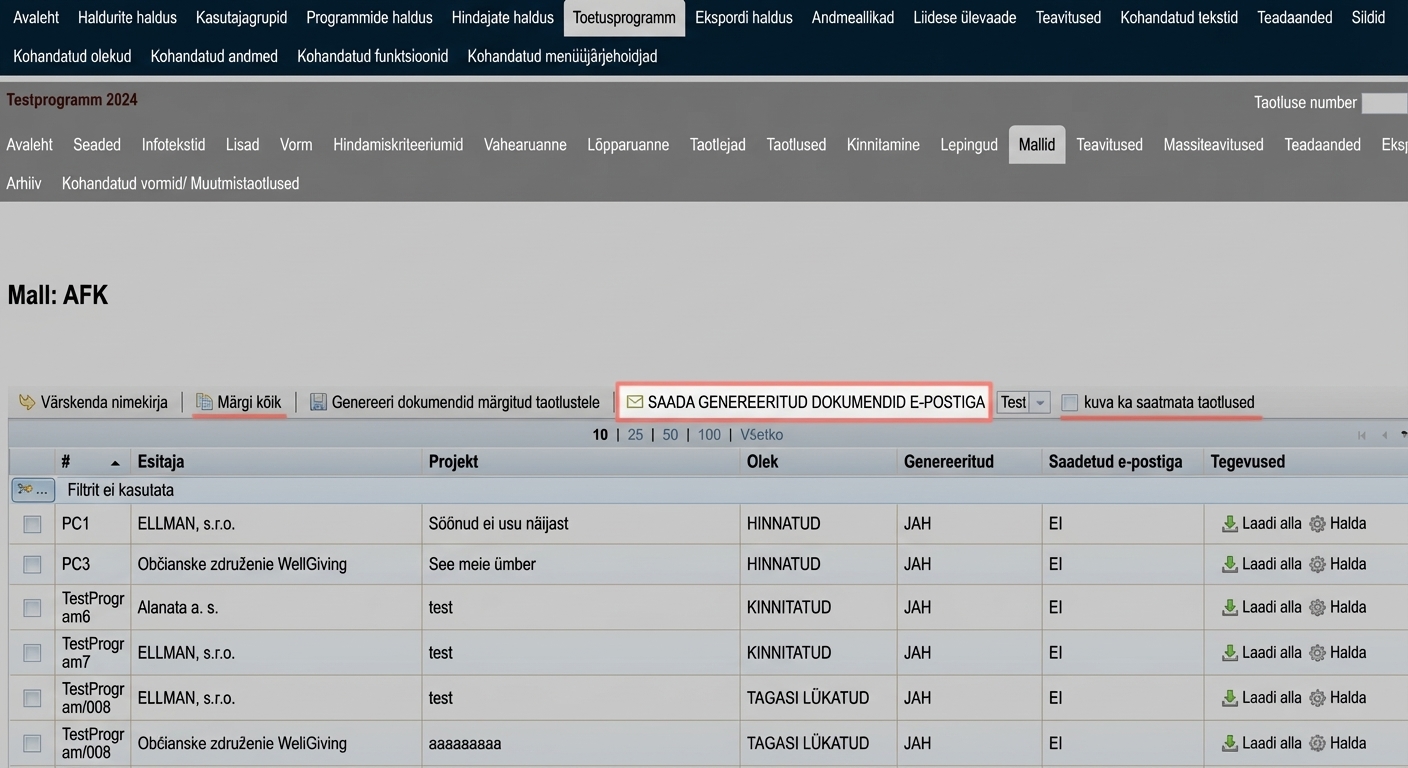This screenshot has height=768, width=1408.
Task: Click the TAGASI LÜKATUD status in aaaaaaaaa row
Action: click(808, 743)
